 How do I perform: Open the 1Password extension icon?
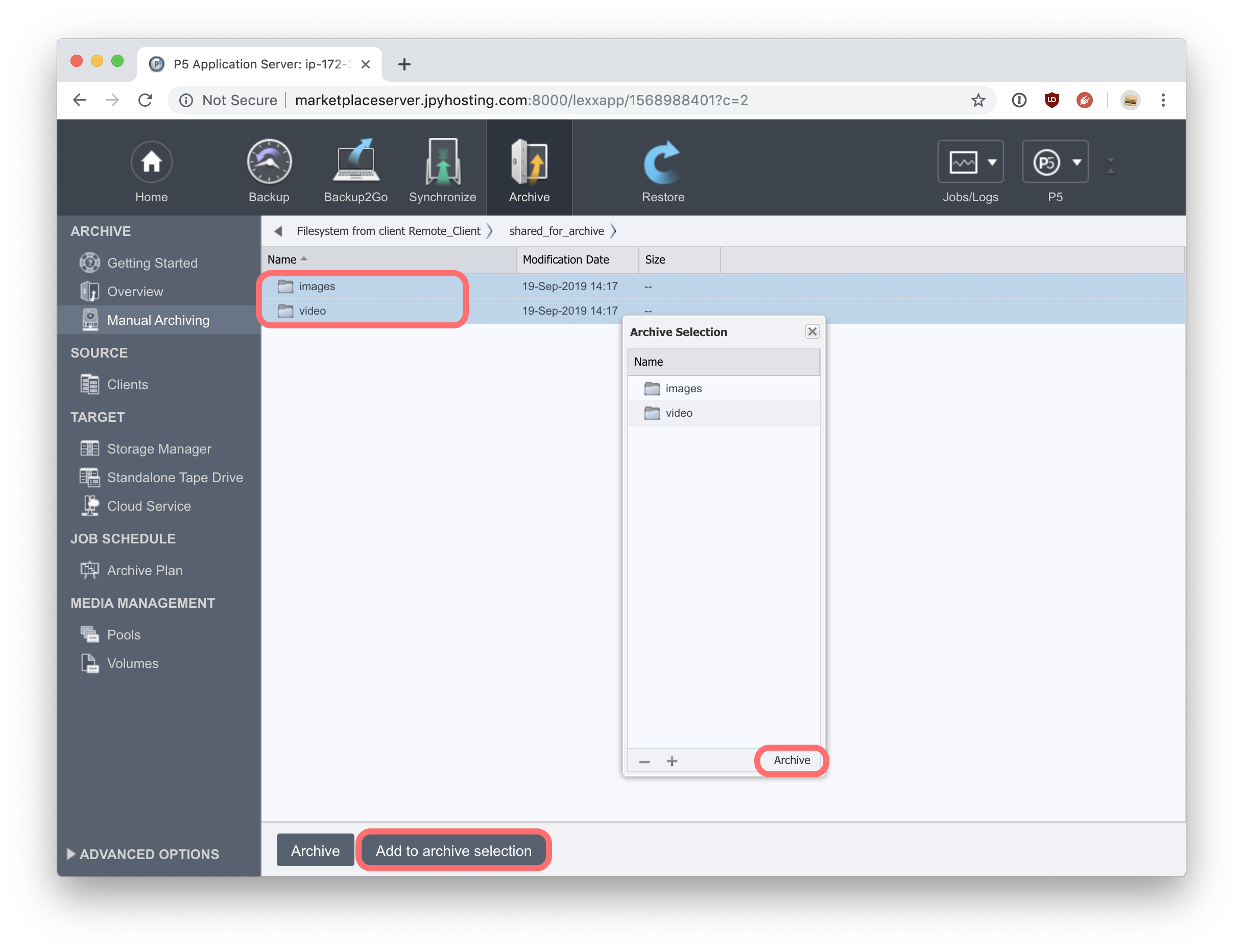coord(1019,100)
